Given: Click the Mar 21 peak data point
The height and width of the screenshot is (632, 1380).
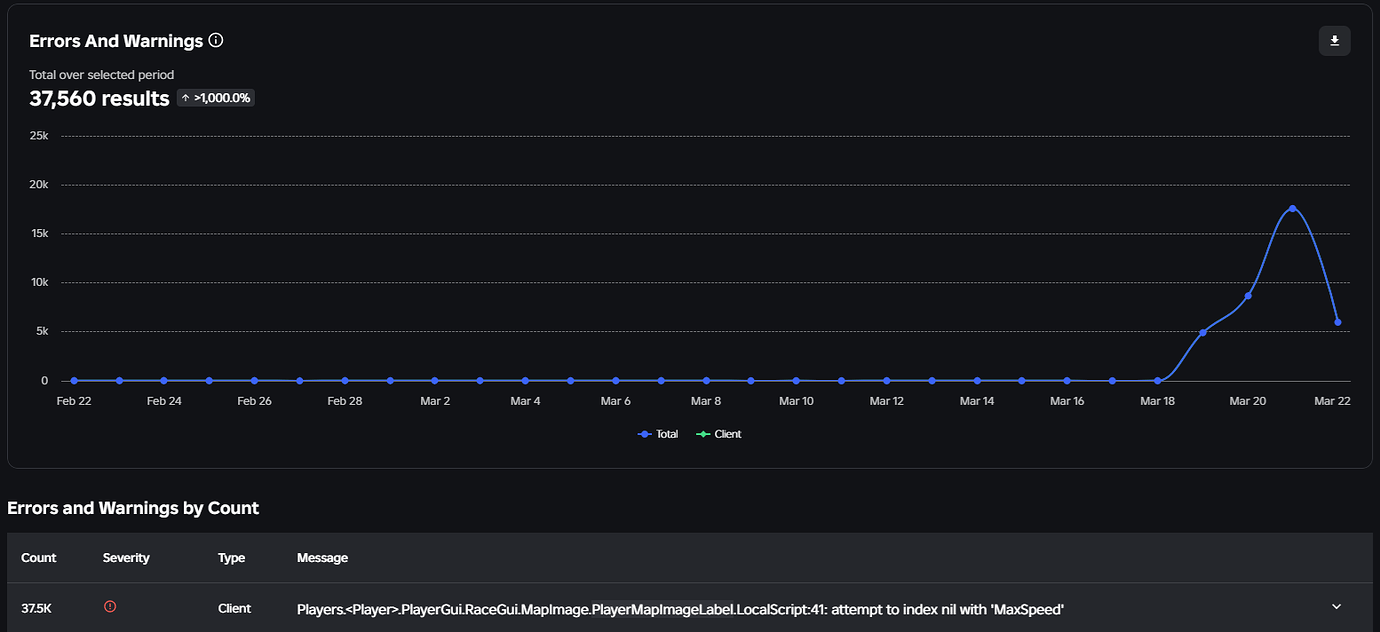Looking at the screenshot, I should pyautogui.click(x=1292, y=208).
